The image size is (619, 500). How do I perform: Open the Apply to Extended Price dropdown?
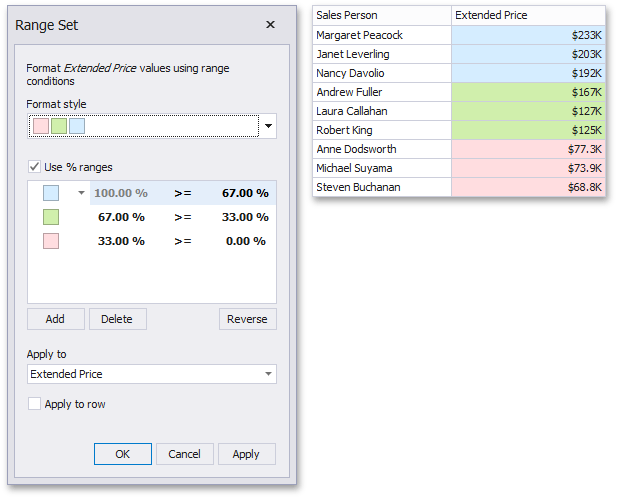point(268,374)
